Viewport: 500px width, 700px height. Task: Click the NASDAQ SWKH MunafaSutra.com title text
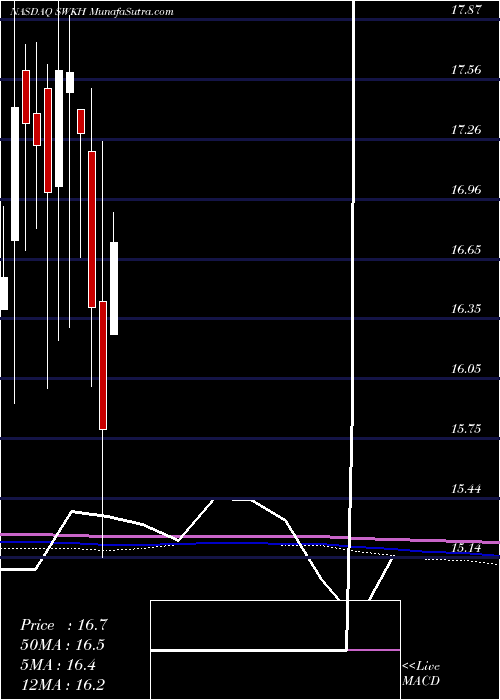(92, 12)
